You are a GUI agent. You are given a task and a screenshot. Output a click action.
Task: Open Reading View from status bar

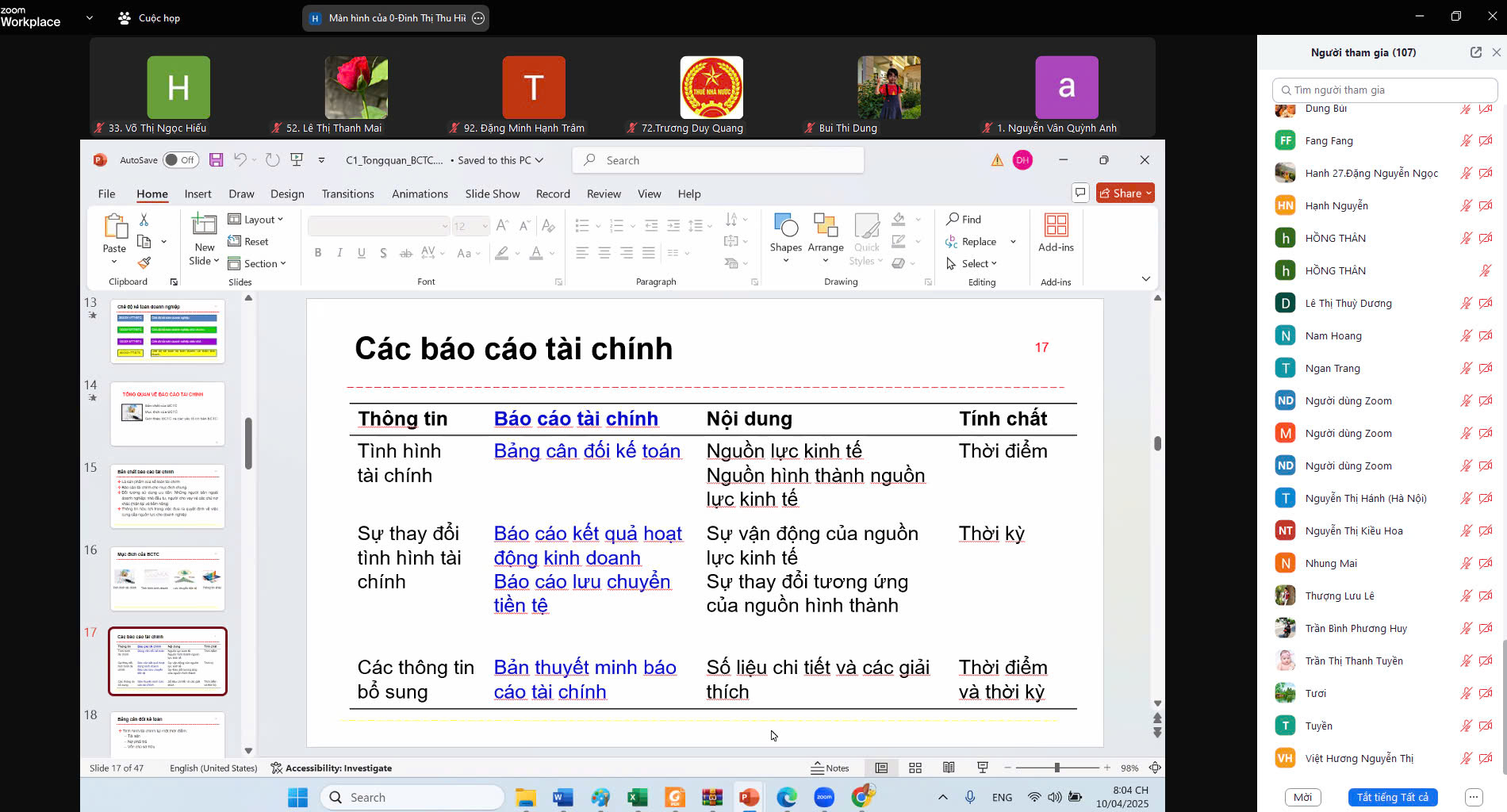[949, 768]
